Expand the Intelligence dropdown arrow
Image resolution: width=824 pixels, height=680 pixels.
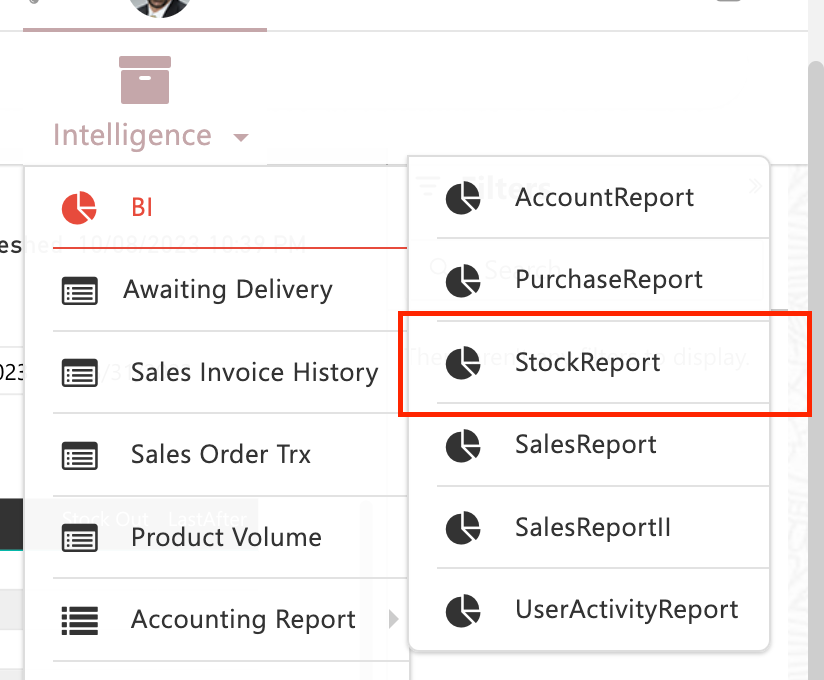[x=240, y=137]
